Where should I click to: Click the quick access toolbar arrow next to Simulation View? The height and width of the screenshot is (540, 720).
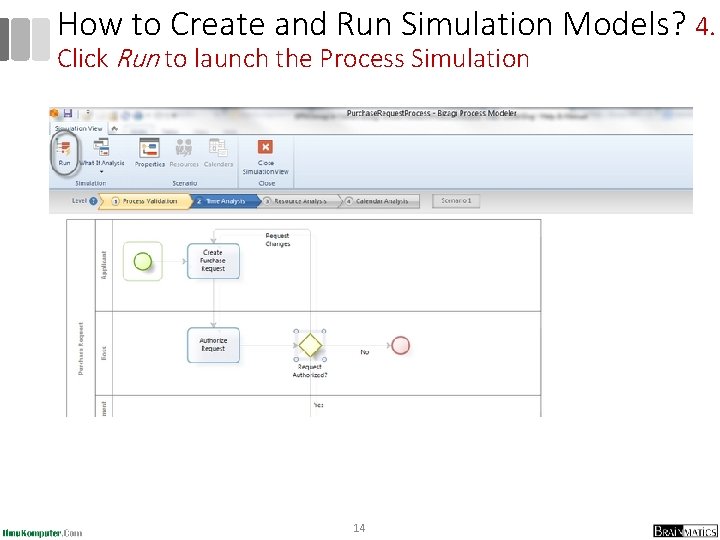pos(114,129)
